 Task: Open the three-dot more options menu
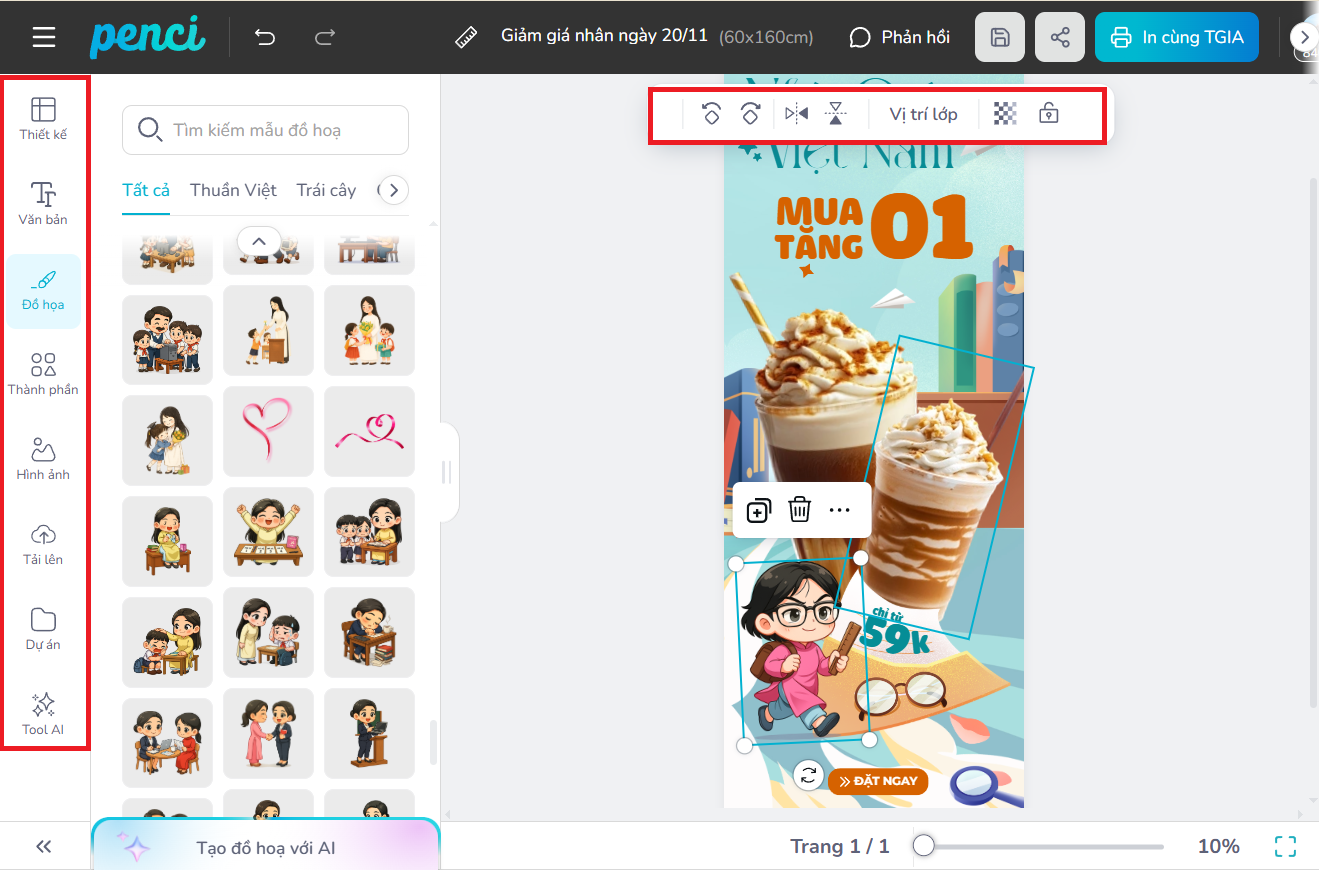(839, 510)
